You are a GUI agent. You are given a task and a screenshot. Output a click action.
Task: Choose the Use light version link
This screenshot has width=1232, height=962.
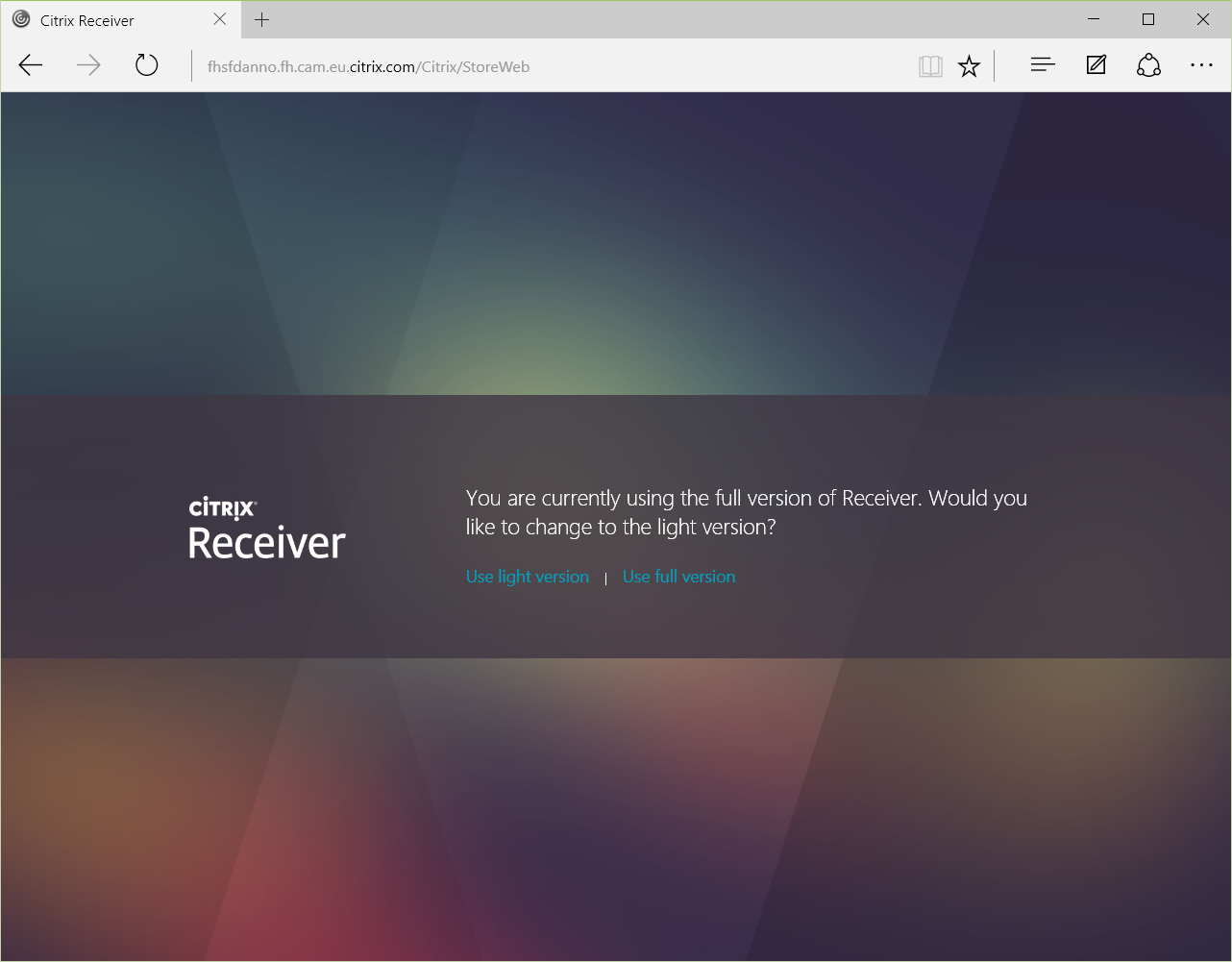coord(527,577)
